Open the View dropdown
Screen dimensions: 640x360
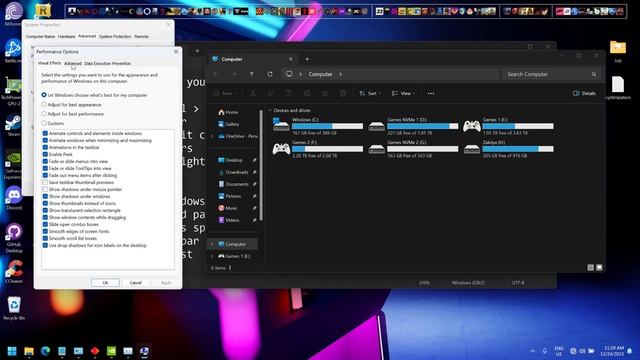pyautogui.click(x=403, y=93)
